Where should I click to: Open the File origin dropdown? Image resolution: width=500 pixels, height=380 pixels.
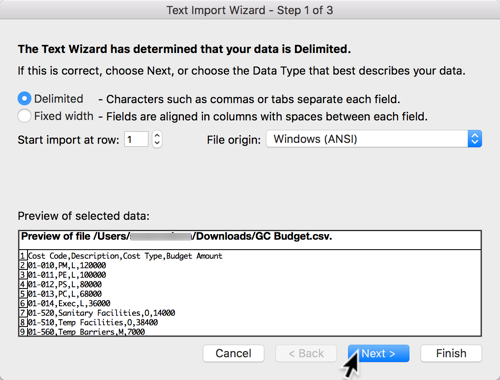tap(374, 139)
